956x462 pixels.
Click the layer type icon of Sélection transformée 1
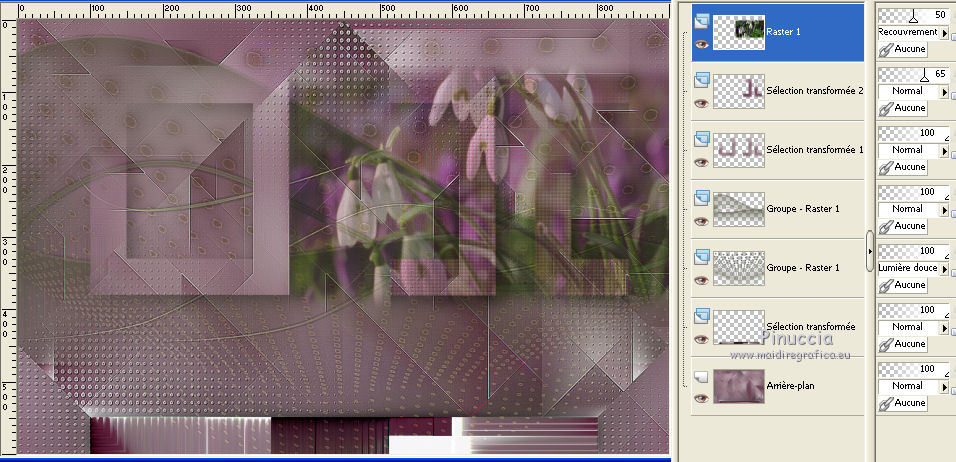click(702, 140)
